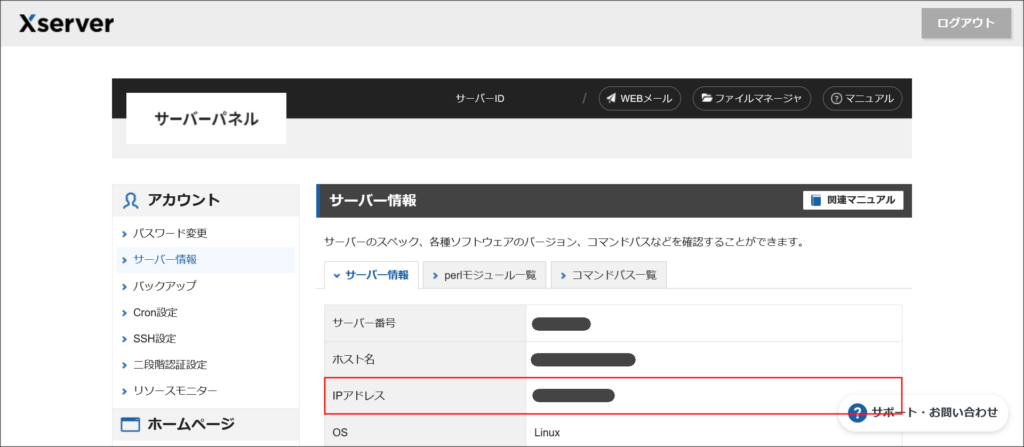
Task: Switch to コマンドパス一覧 tab
Action: [x=609, y=275]
